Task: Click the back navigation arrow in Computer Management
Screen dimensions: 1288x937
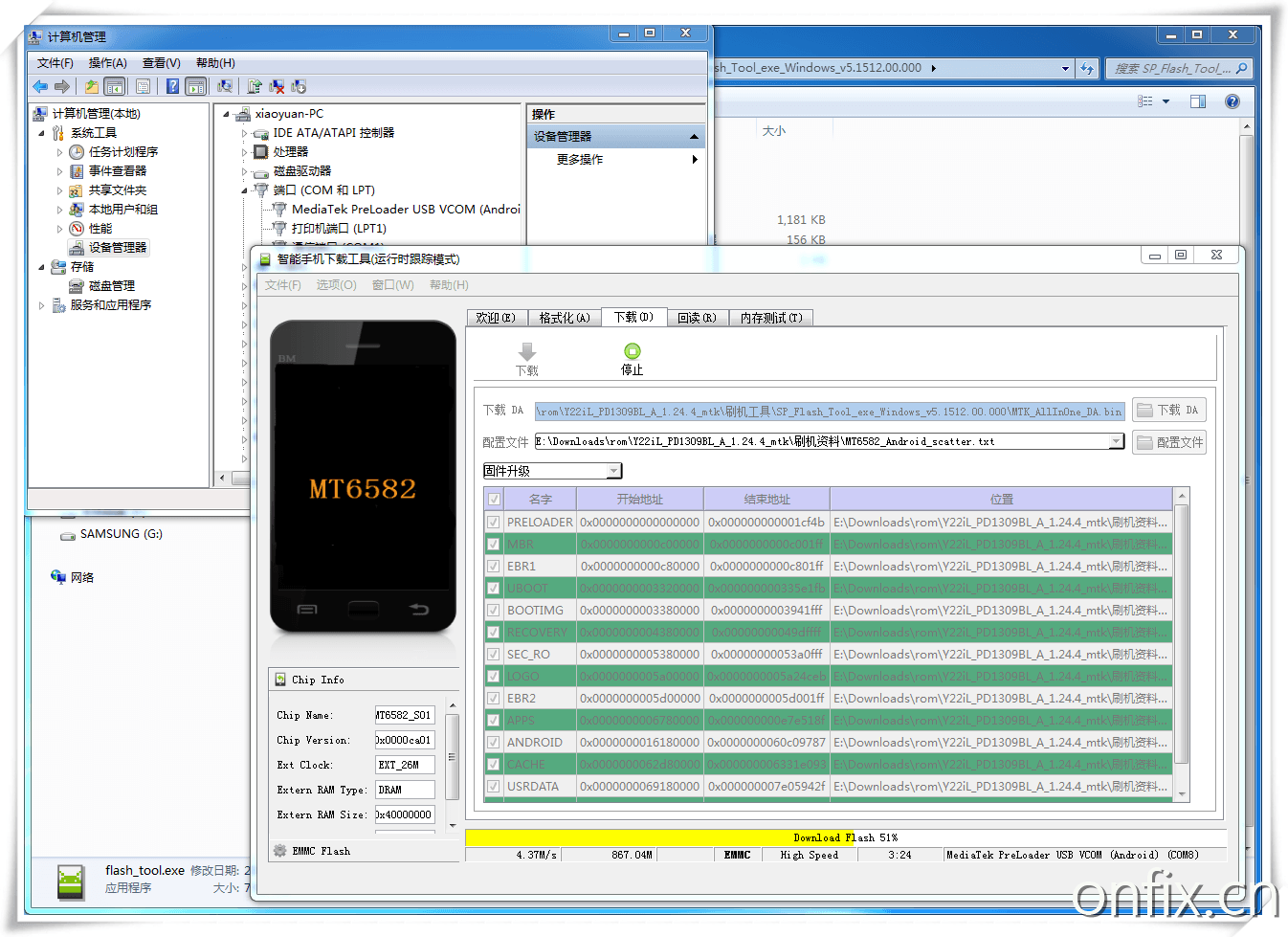Action: 38,86
